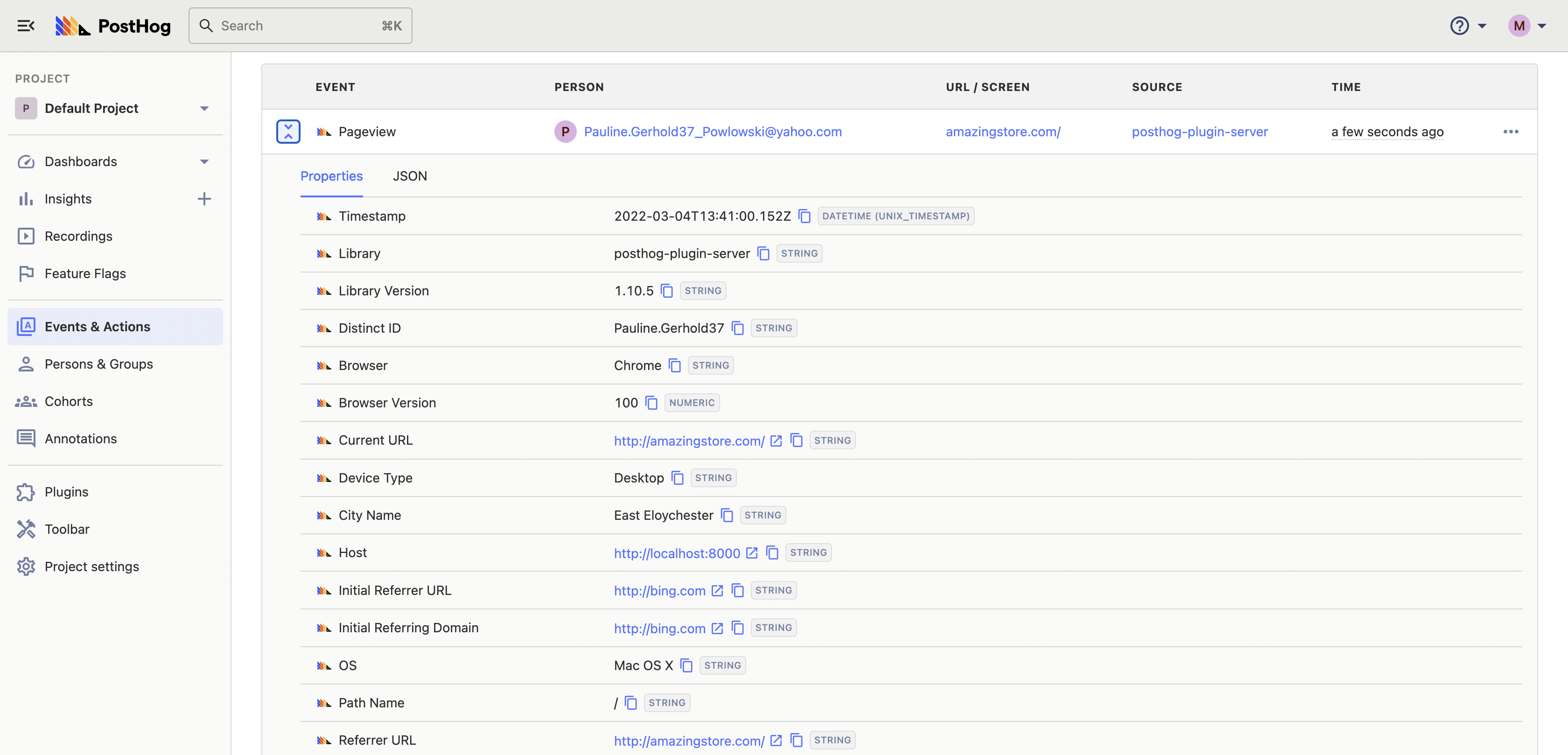This screenshot has width=1568, height=755.
Task: Click the help question mark control
Action: click(1459, 26)
